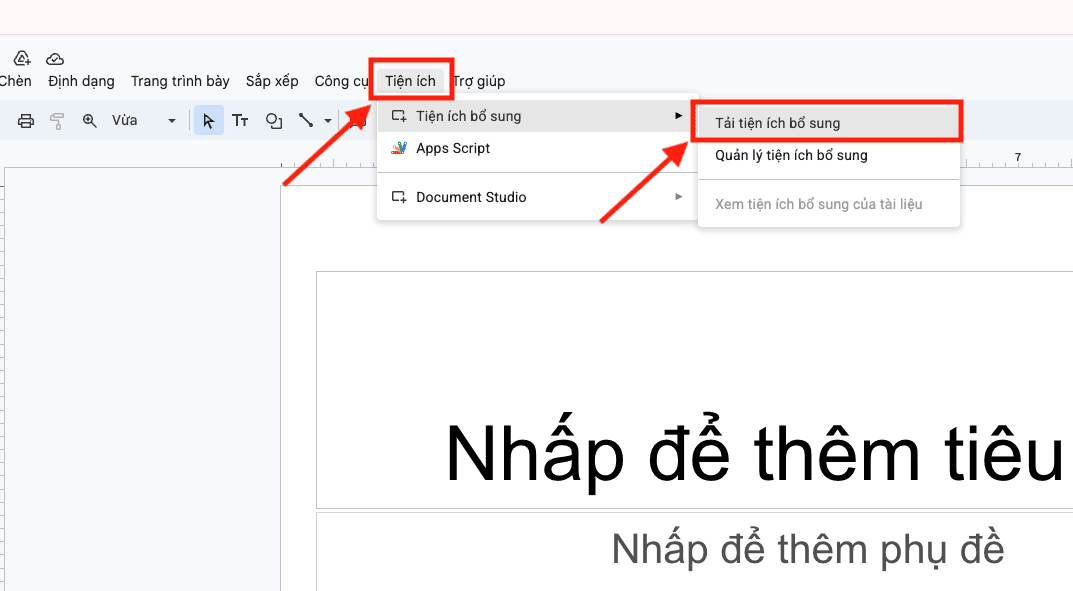Click the cloud saved status icon
Screen dimensions: 1073x591
55,59
